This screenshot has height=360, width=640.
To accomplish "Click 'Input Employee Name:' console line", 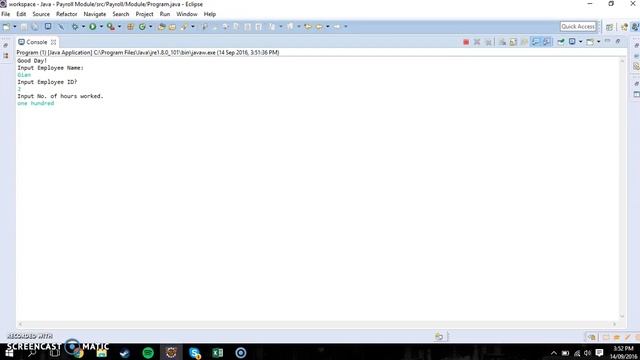I will [x=50, y=68].
